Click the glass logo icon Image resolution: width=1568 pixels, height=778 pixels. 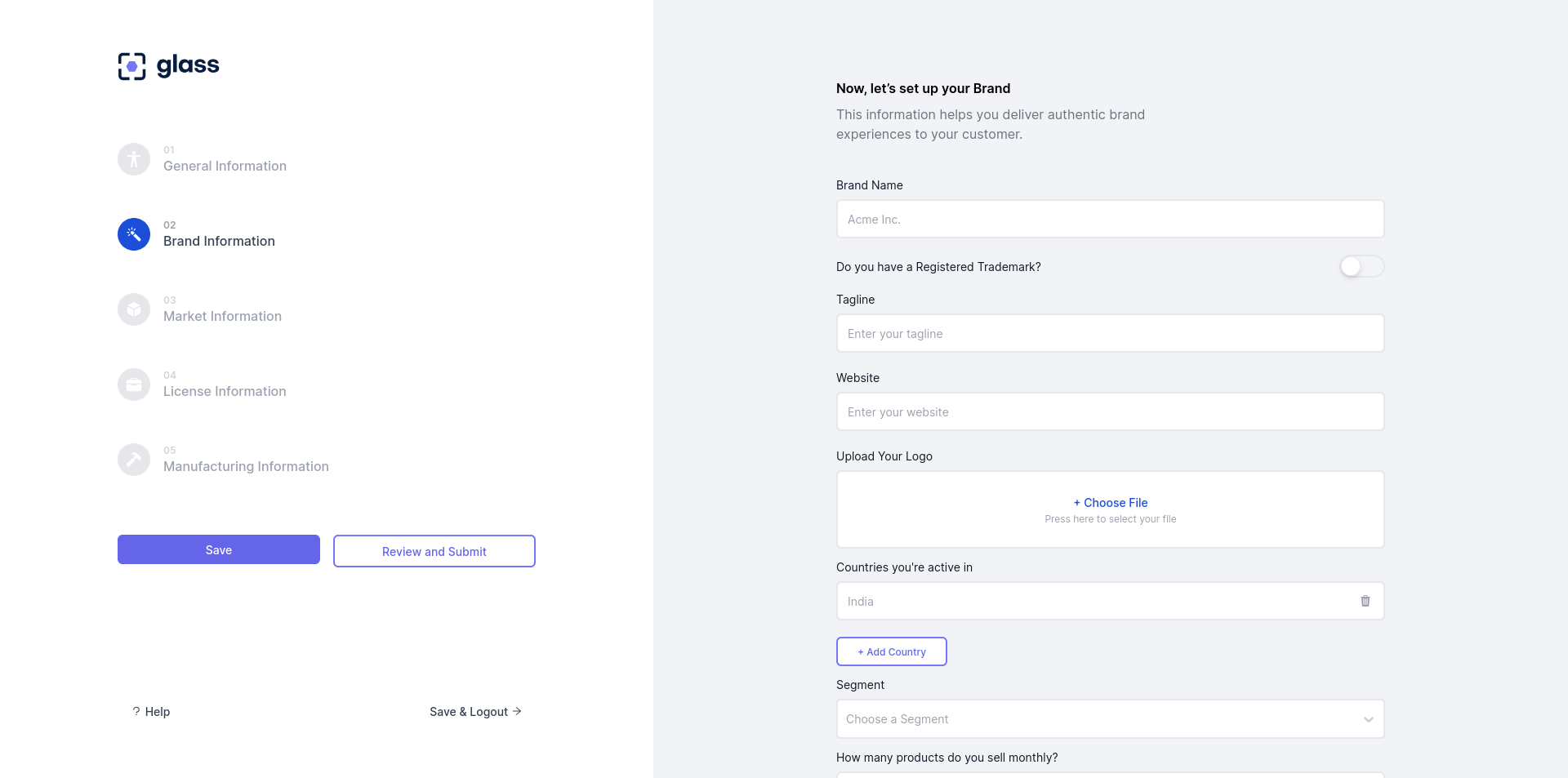131,66
